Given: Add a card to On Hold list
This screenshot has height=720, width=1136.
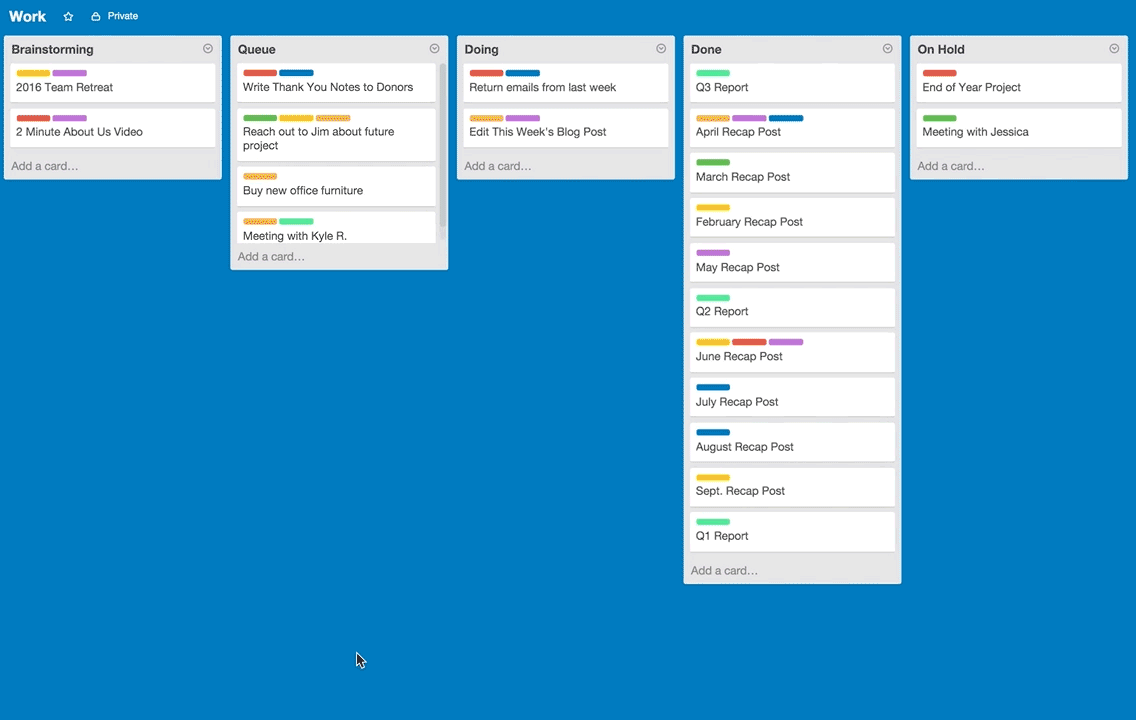Looking at the screenshot, I should pyautogui.click(x=951, y=166).
